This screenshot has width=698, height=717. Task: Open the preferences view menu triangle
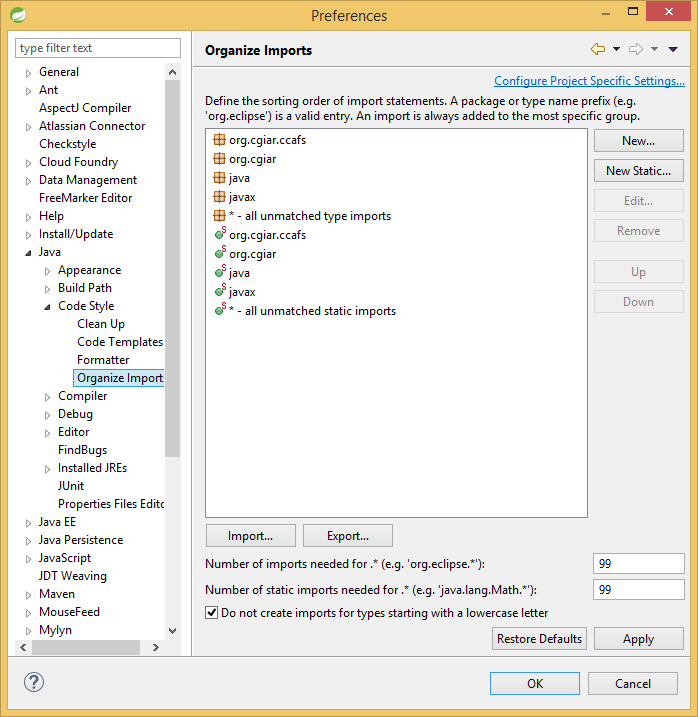(673, 49)
